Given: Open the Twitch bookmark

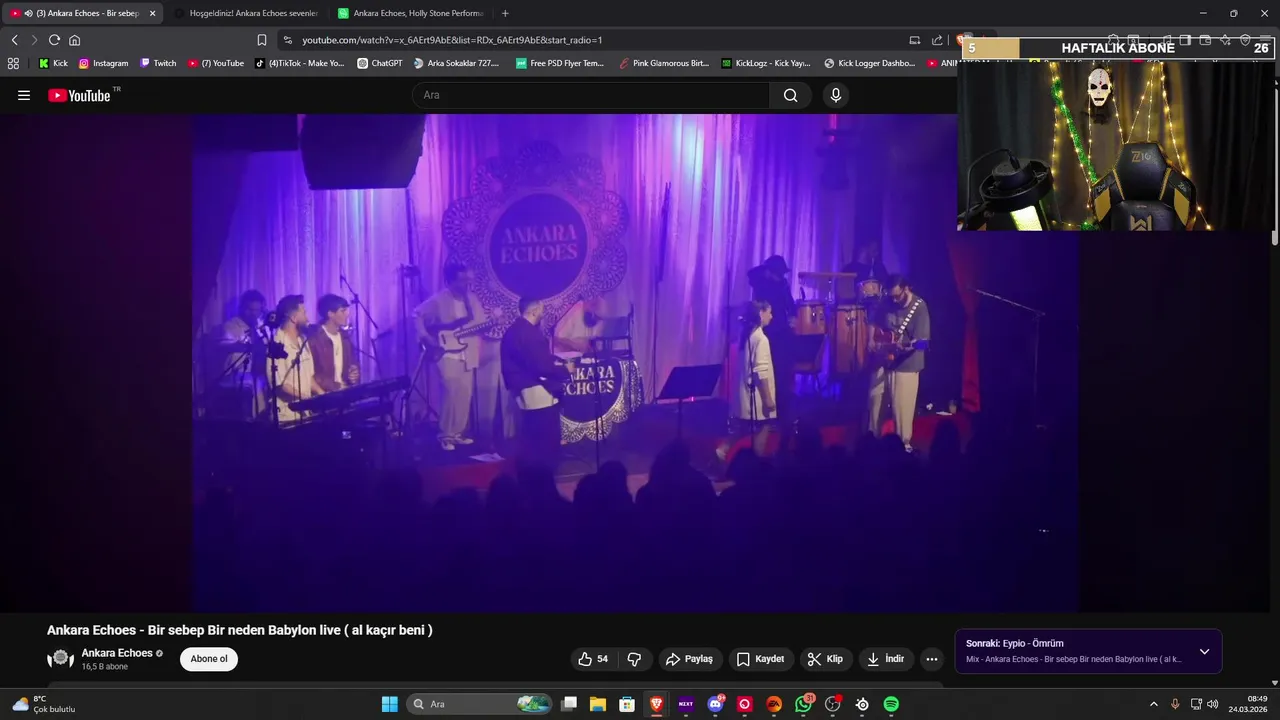Looking at the screenshot, I should click(158, 63).
